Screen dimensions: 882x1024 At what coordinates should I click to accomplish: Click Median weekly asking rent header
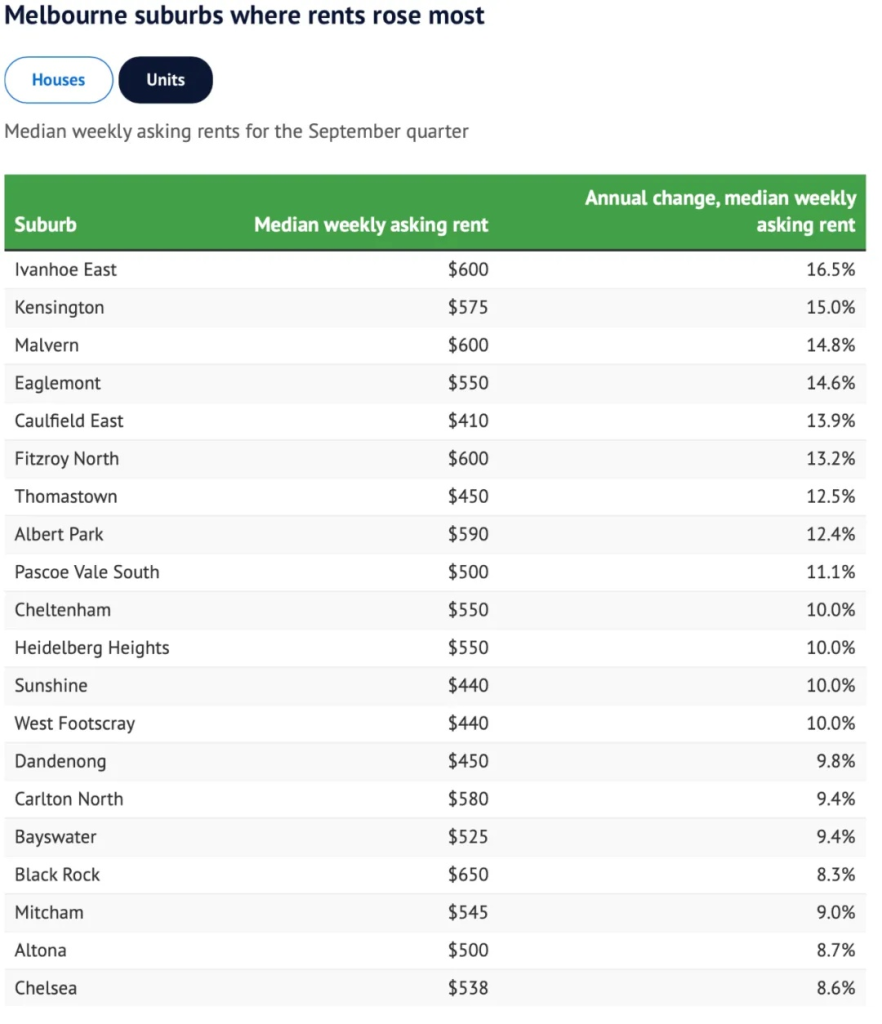tap(371, 224)
